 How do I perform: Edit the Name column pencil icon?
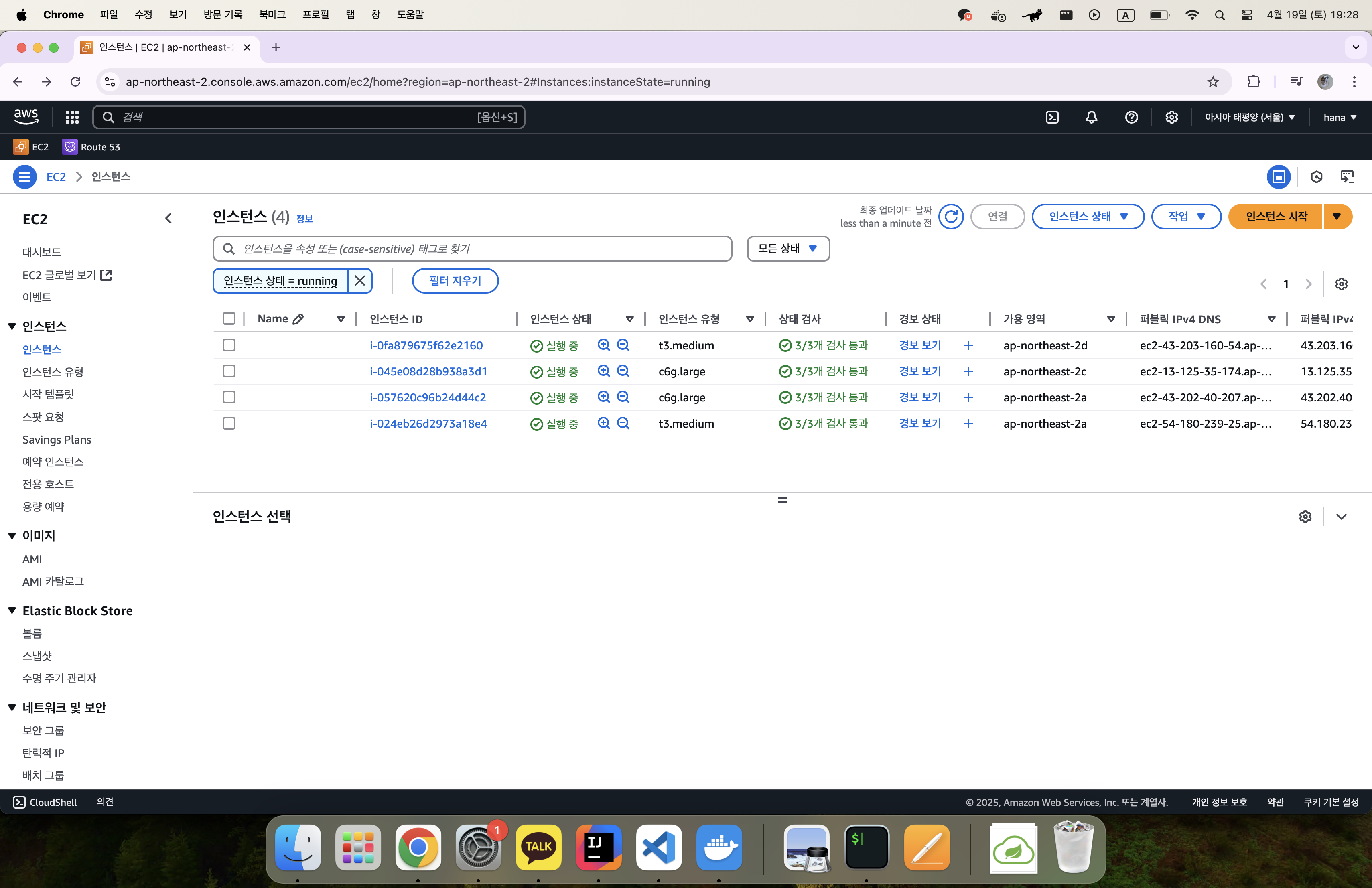click(298, 319)
